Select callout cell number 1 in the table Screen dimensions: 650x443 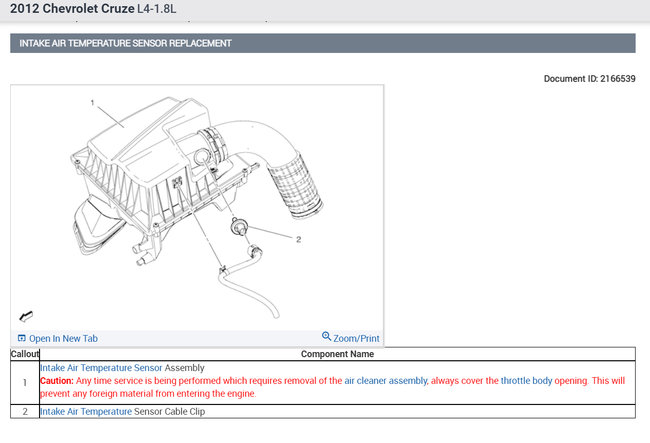pos(25,382)
